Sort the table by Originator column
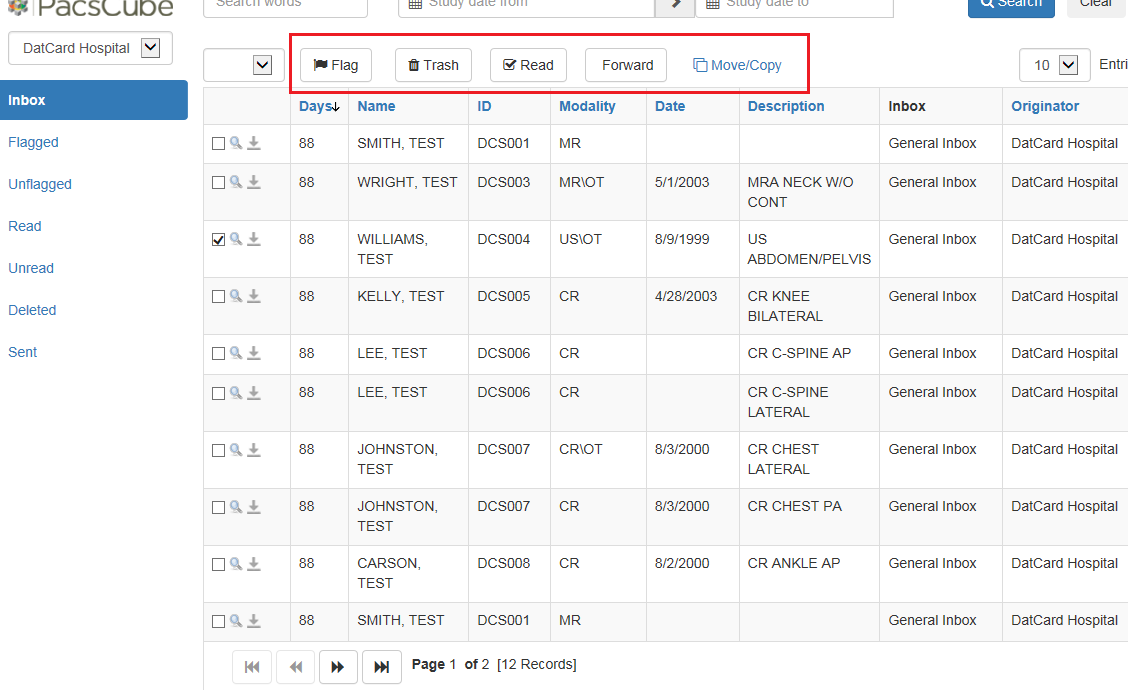1128x690 pixels. (x=1045, y=106)
